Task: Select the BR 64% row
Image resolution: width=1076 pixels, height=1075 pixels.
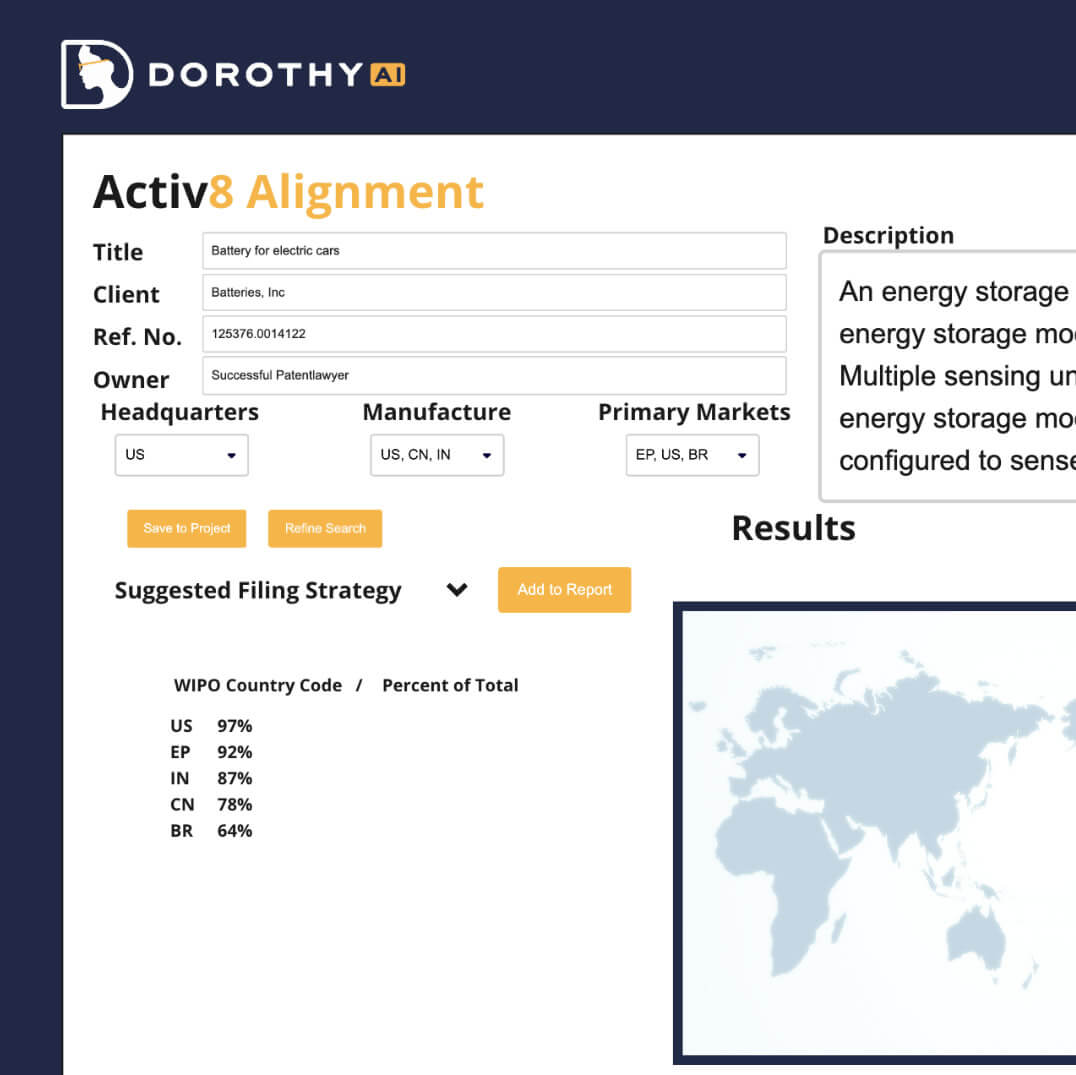Action: click(211, 830)
